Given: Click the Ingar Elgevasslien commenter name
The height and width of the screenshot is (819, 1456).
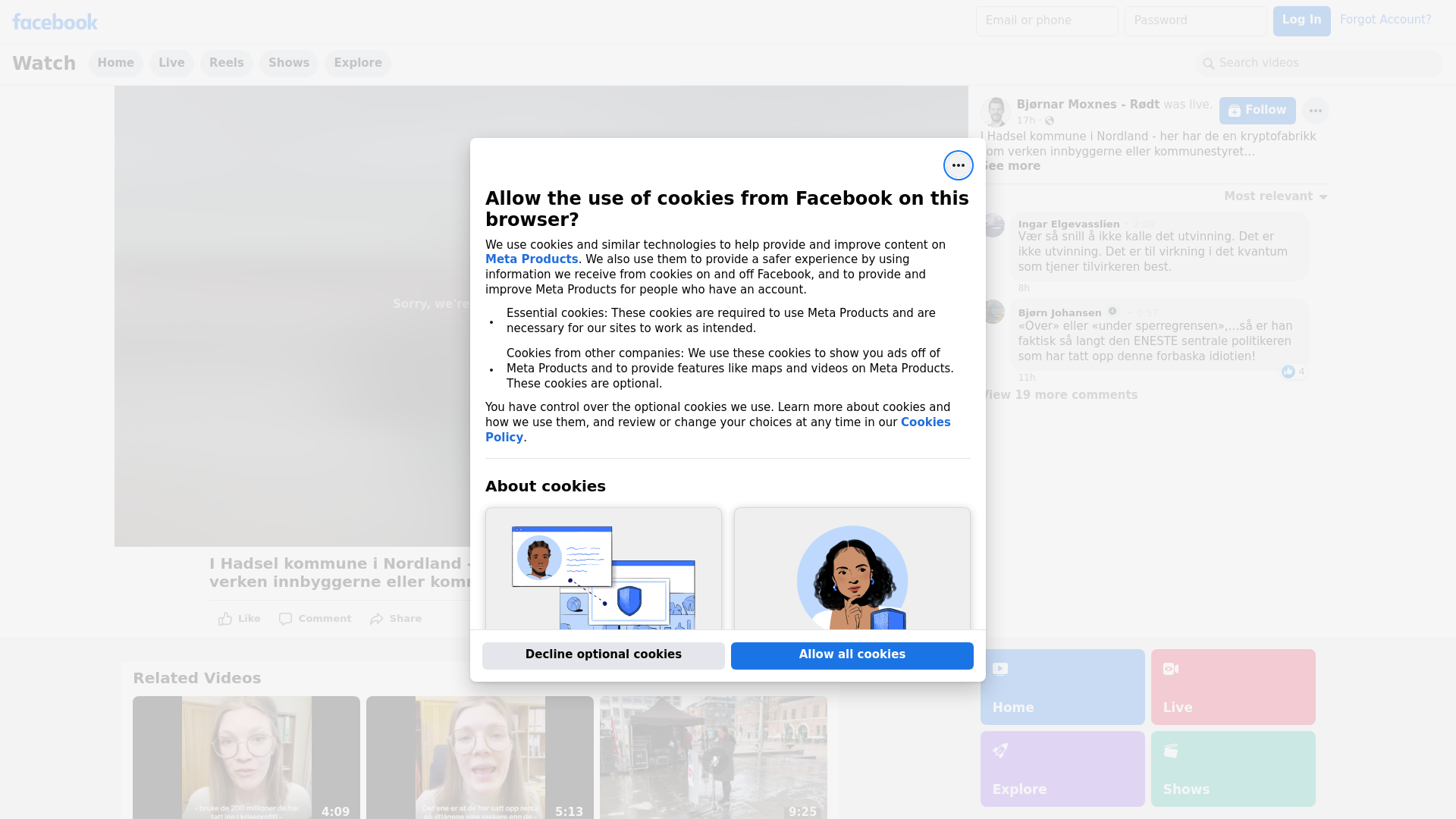Looking at the screenshot, I should click(x=1068, y=224).
